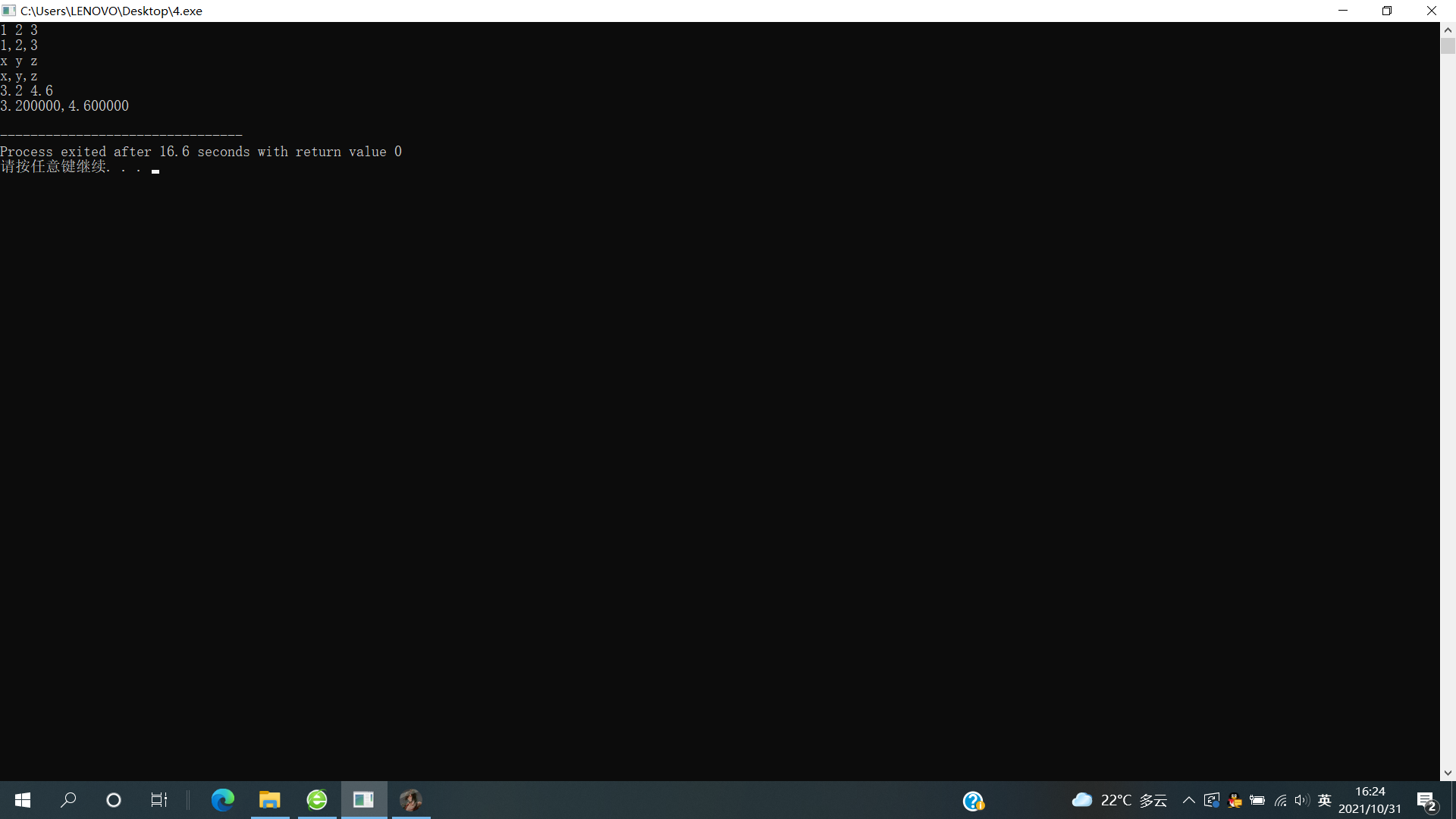Click the blue help question mark icon

[x=973, y=801]
